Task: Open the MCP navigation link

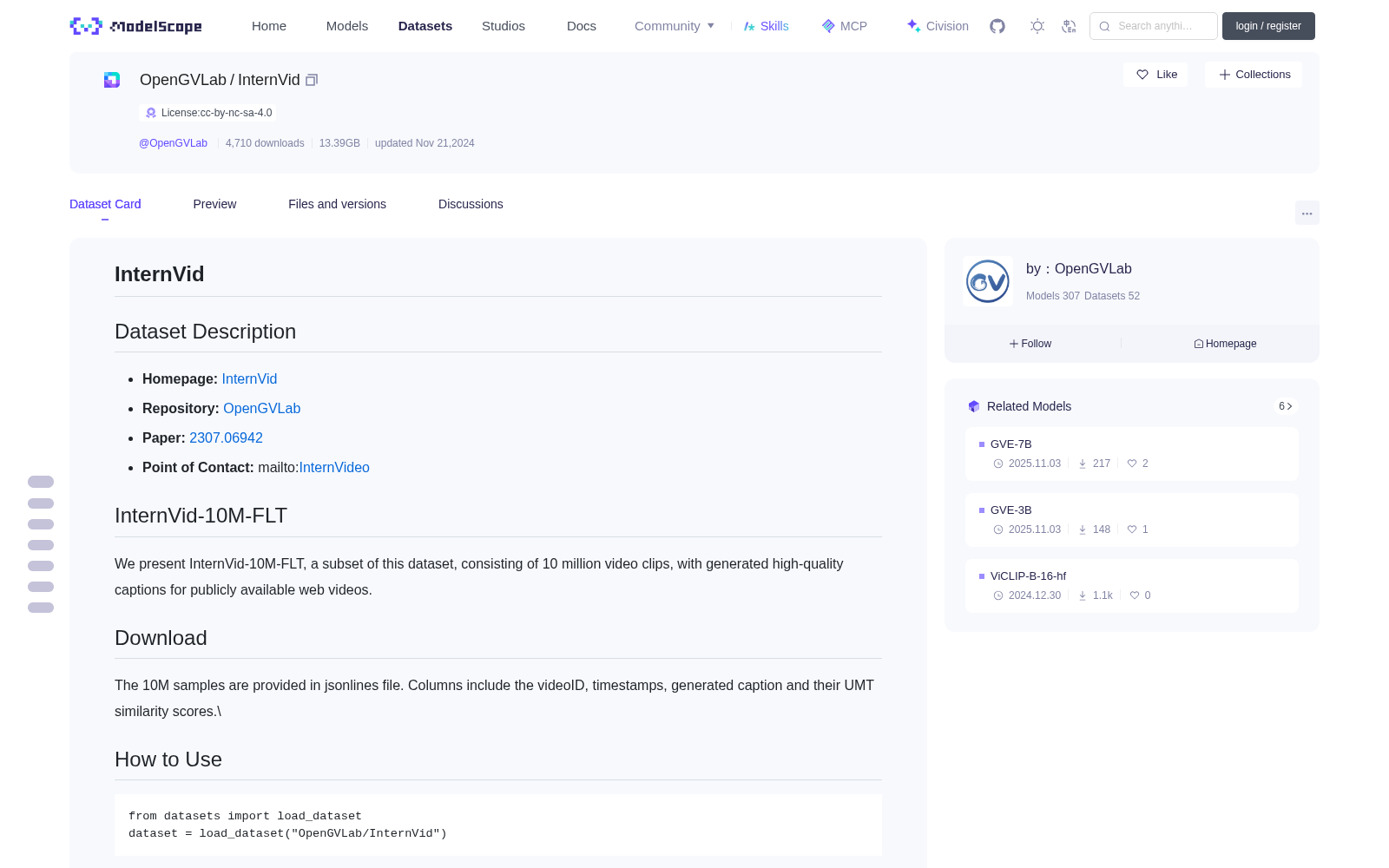Action: [844, 26]
